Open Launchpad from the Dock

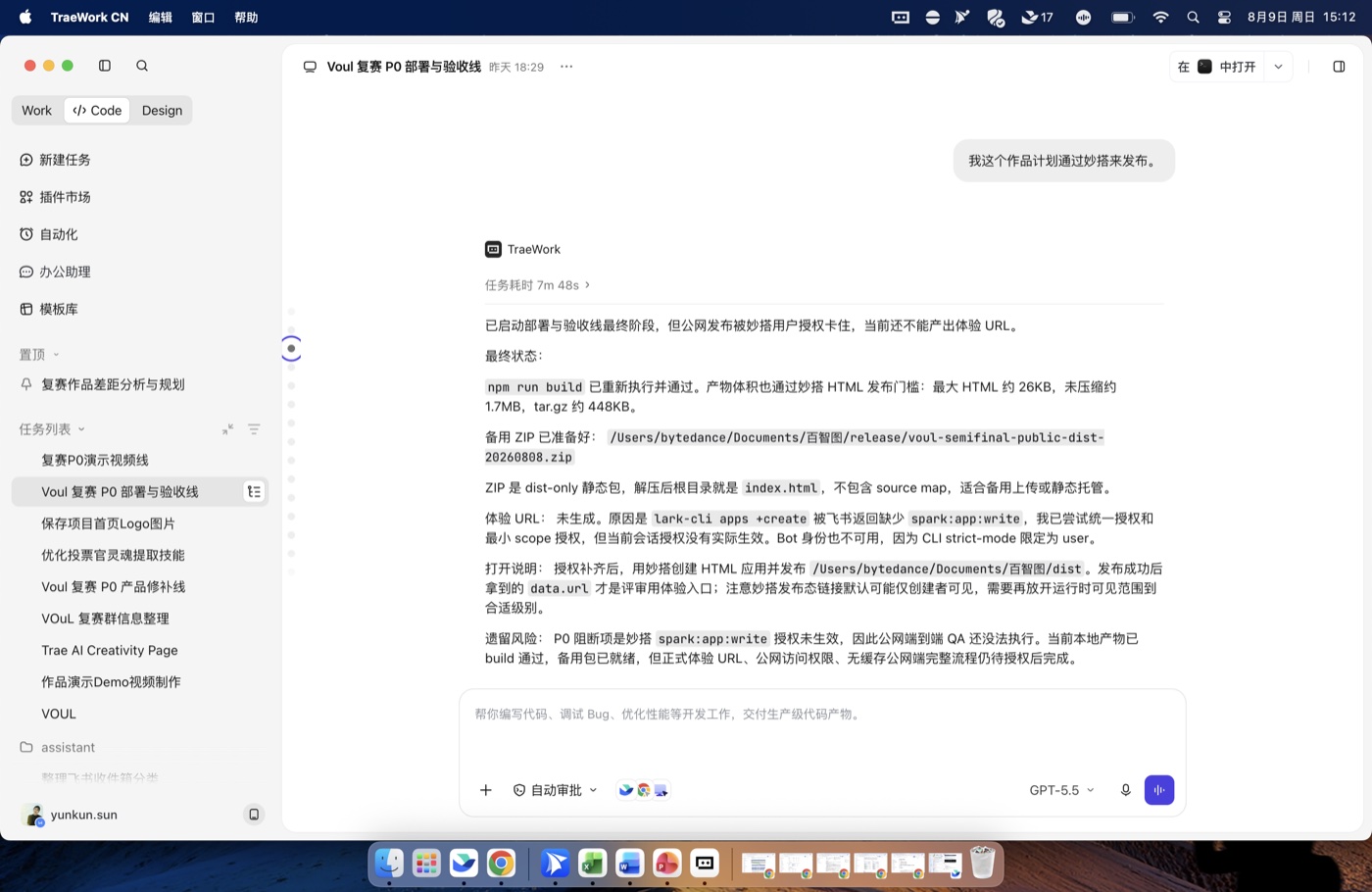(x=426, y=863)
